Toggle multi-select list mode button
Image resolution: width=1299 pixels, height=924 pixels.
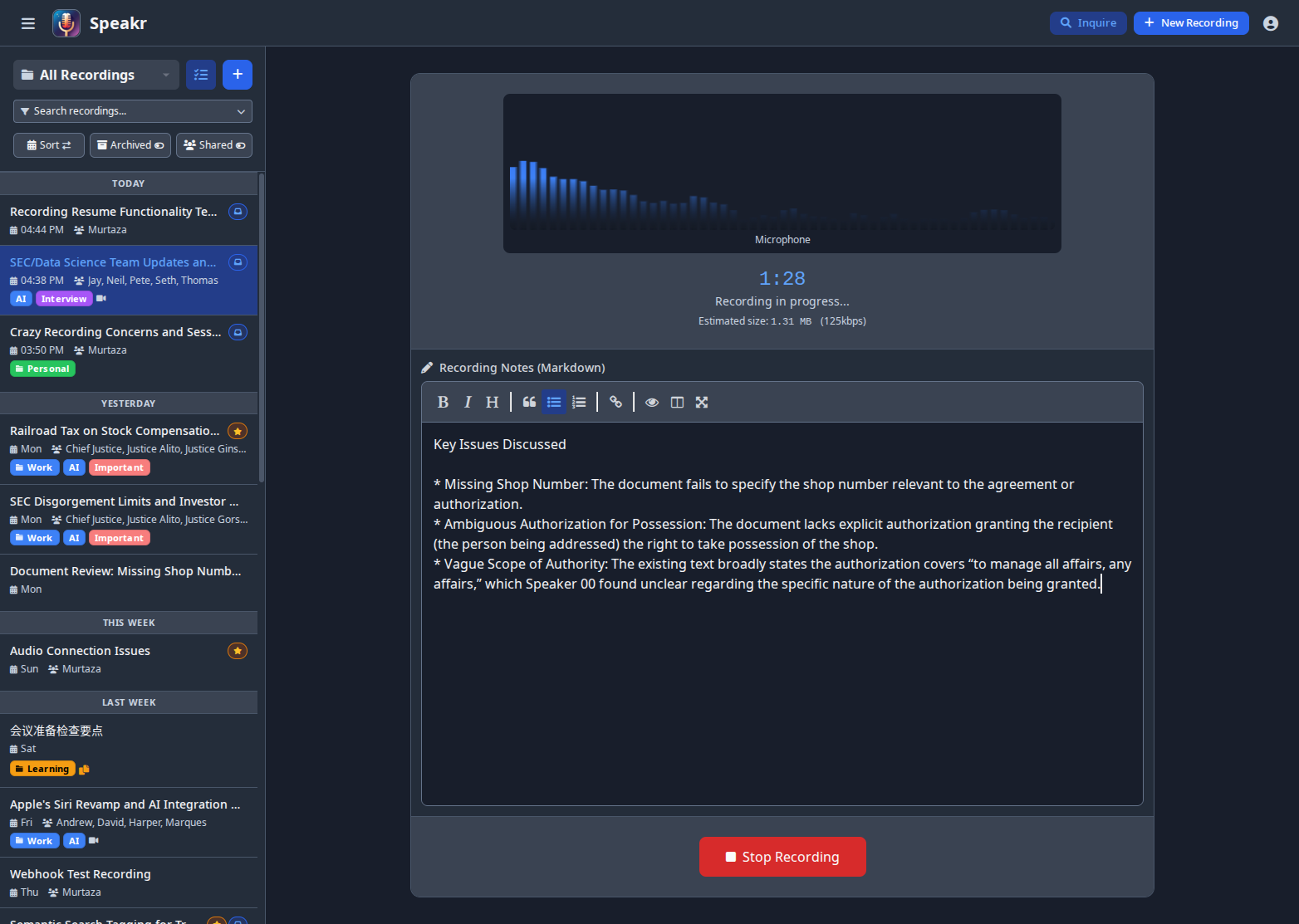click(x=201, y=75)
